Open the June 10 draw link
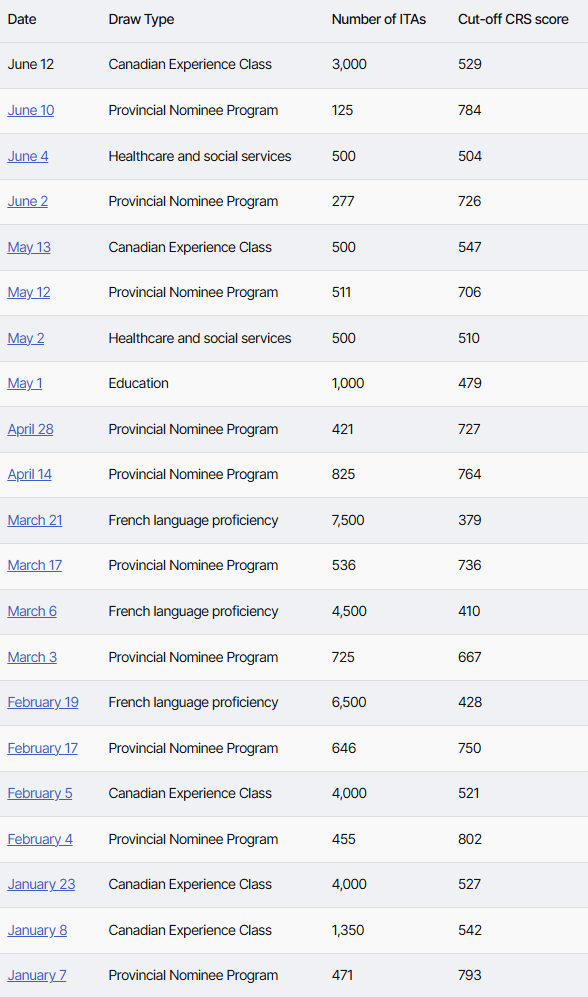This screenshot has width=588, height=997. [31, 110]
